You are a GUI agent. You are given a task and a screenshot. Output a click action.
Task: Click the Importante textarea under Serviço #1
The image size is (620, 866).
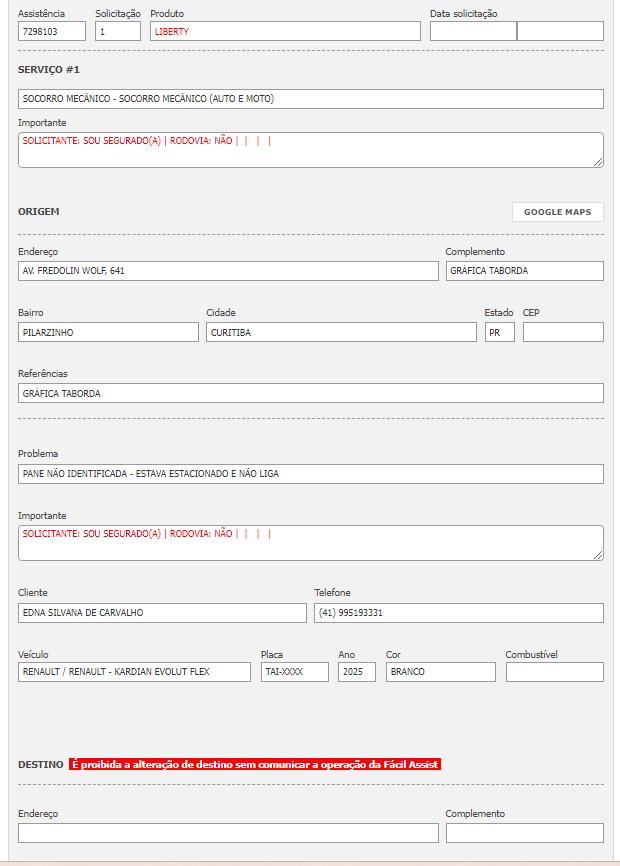tap(310, 150)
